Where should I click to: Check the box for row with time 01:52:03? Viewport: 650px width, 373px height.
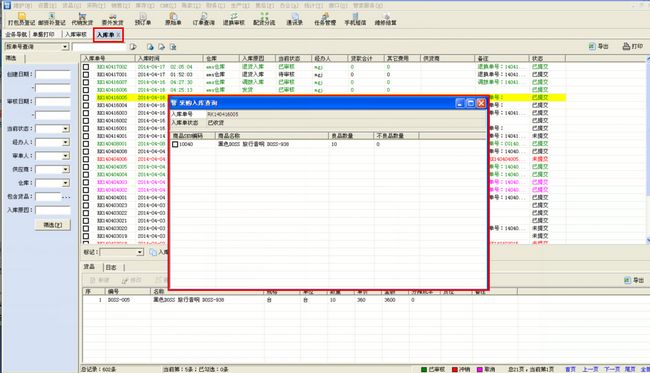(86, 75)
